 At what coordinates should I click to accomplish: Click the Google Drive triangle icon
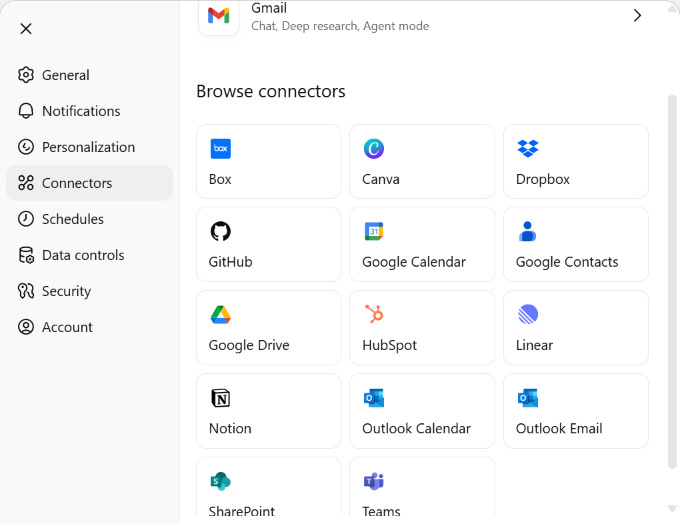pyautogui.click(x=221, y=315)
